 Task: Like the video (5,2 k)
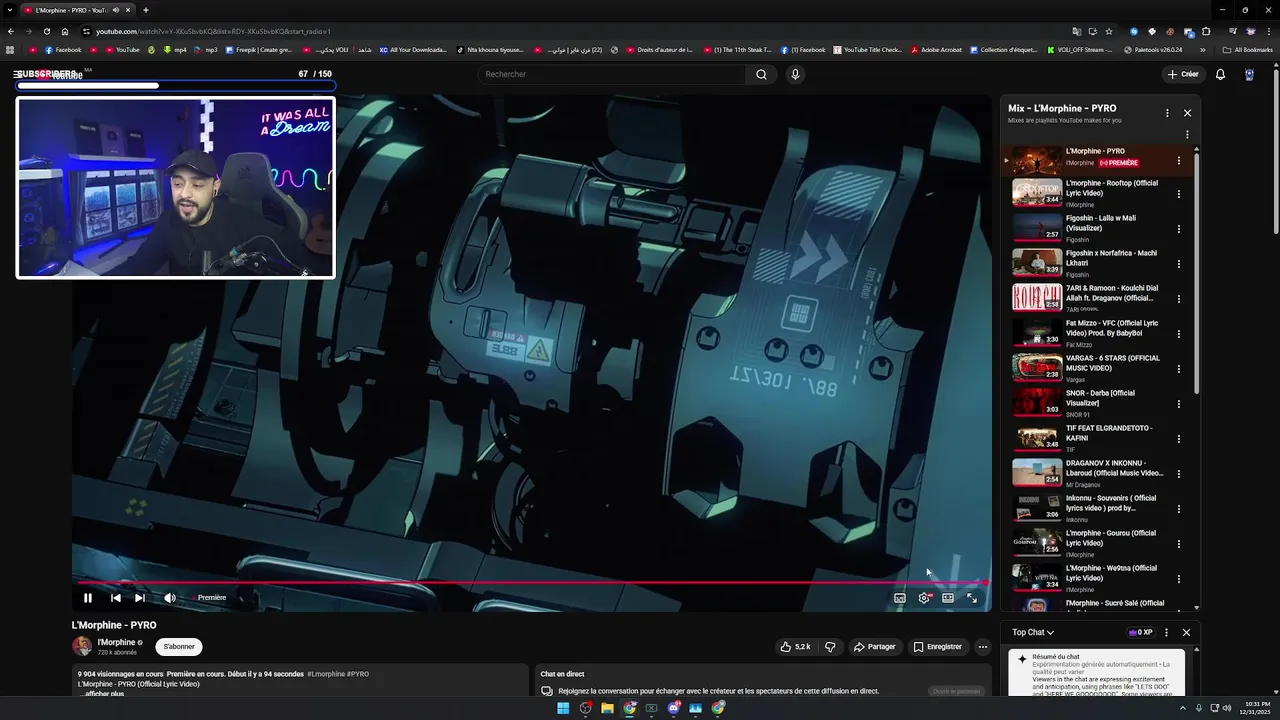(x=796, y=647)
